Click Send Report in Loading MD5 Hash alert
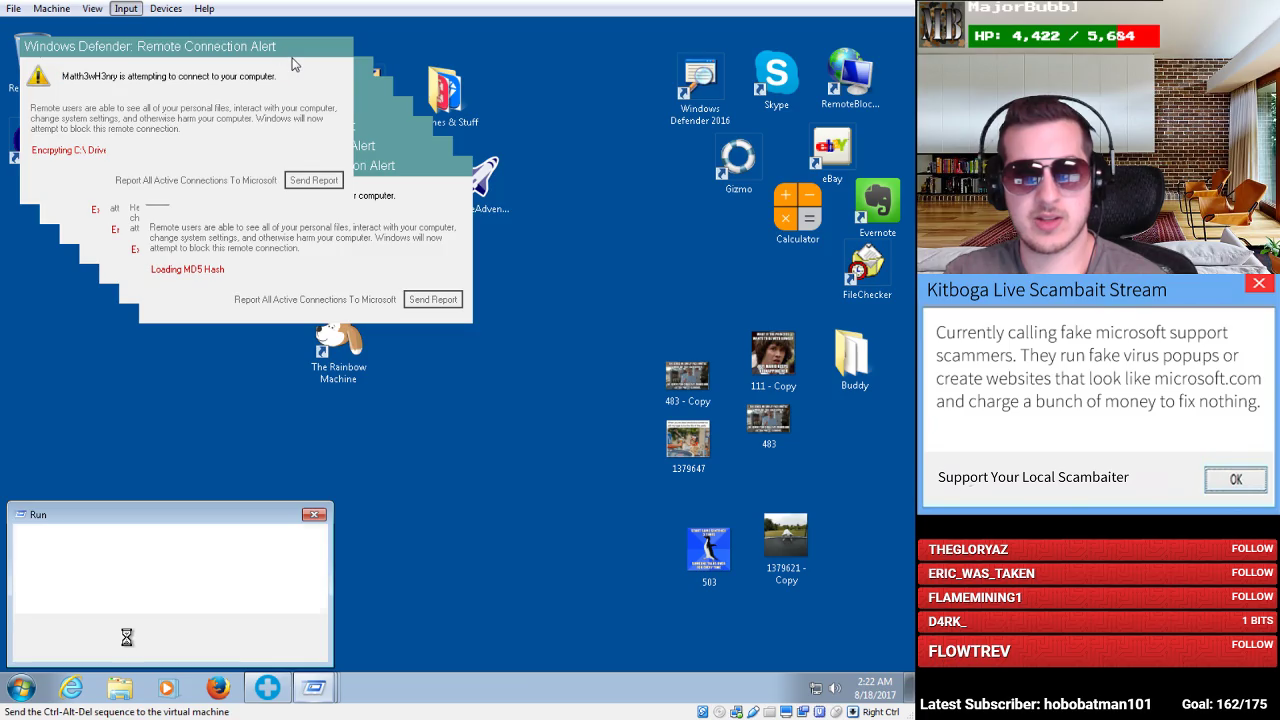Image resolution: width=1280 pixels, height=720 pixels. click(x=433, y=299)
